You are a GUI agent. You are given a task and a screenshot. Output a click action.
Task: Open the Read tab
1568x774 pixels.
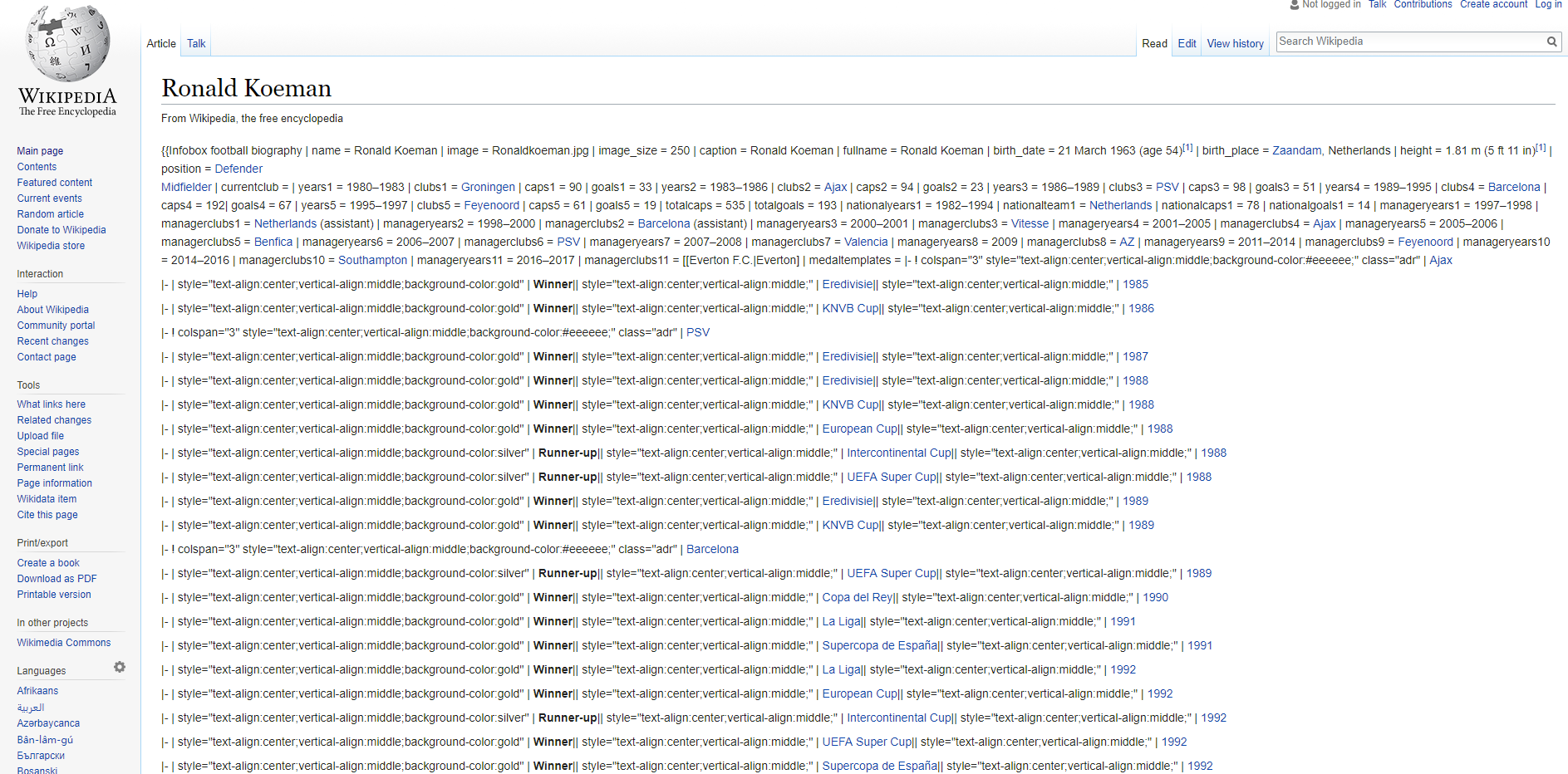[x=1154, y=43]
